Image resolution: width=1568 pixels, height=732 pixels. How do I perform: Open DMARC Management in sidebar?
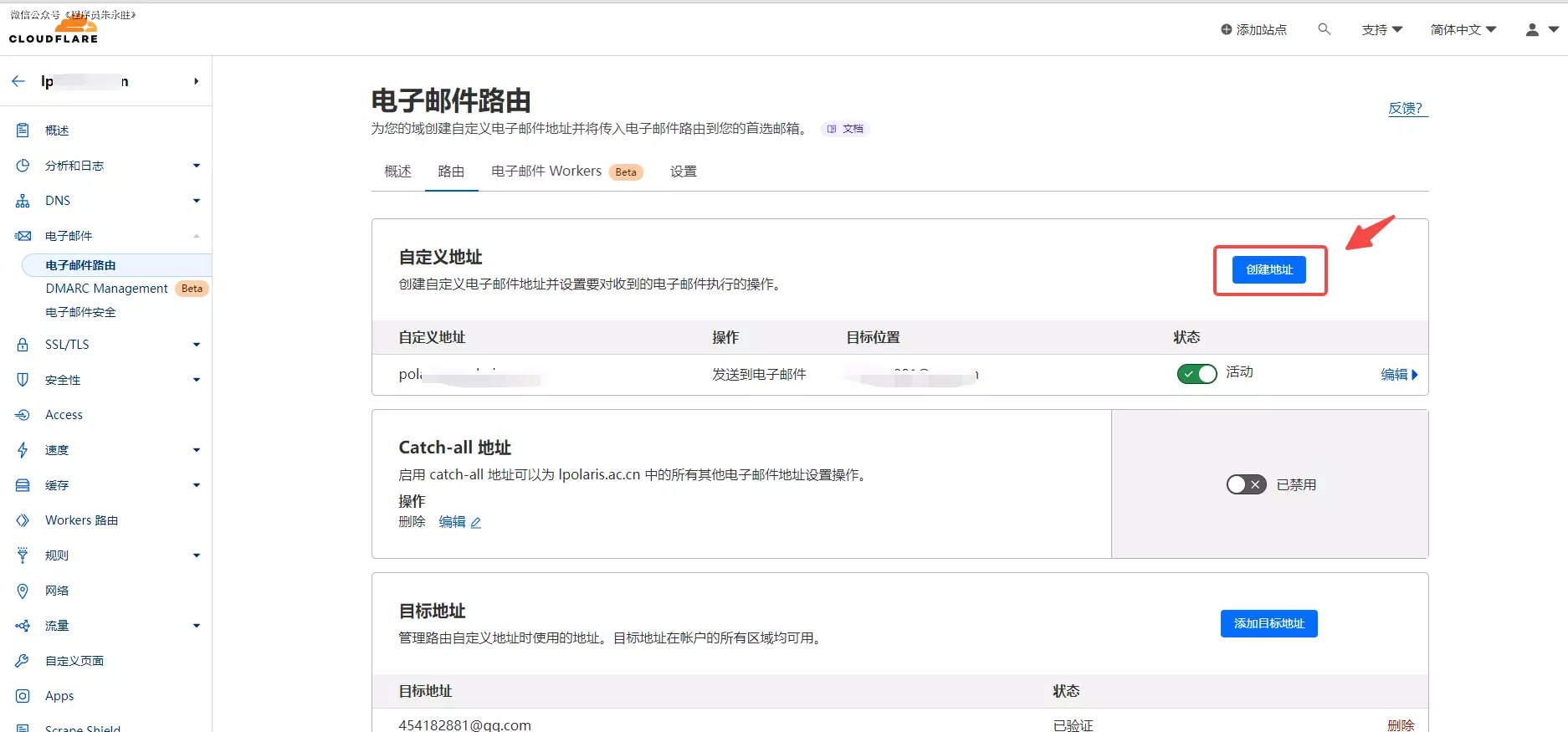click(x=107, y=289)
